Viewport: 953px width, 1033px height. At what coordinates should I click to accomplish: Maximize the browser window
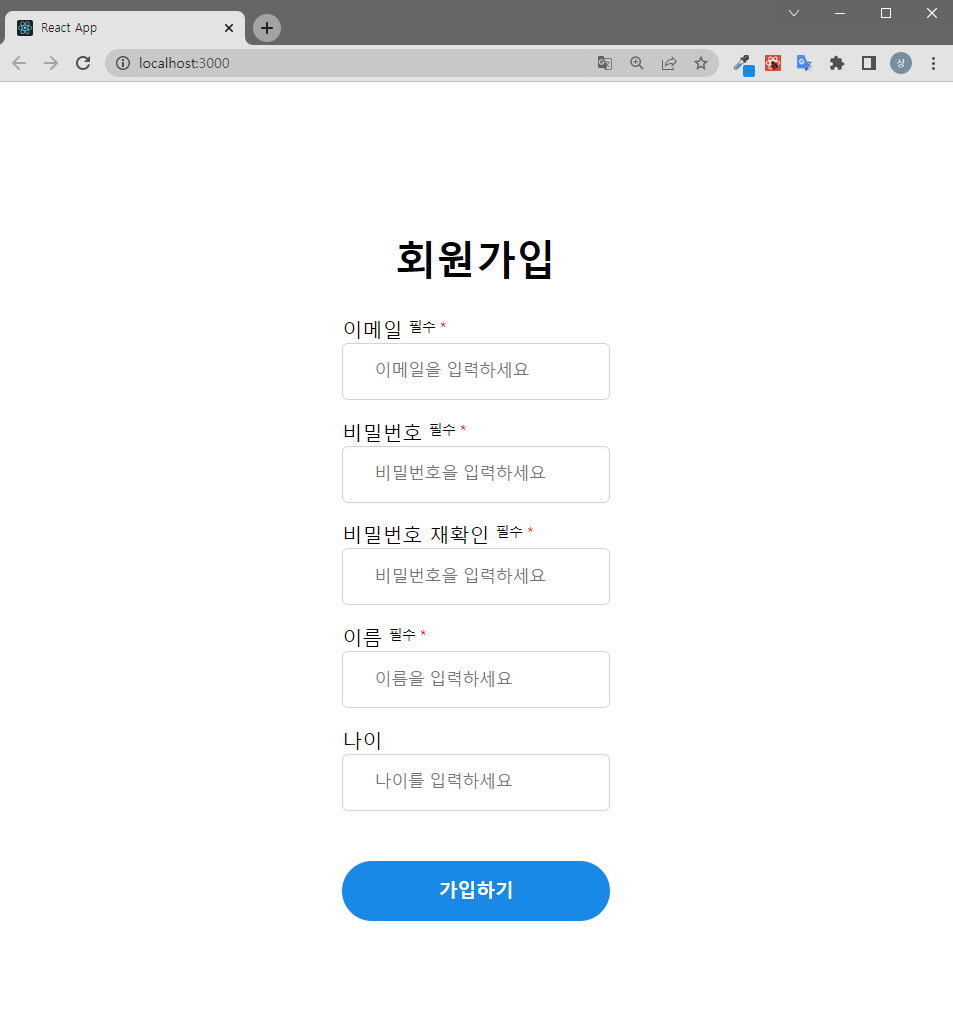pos(886,13)
